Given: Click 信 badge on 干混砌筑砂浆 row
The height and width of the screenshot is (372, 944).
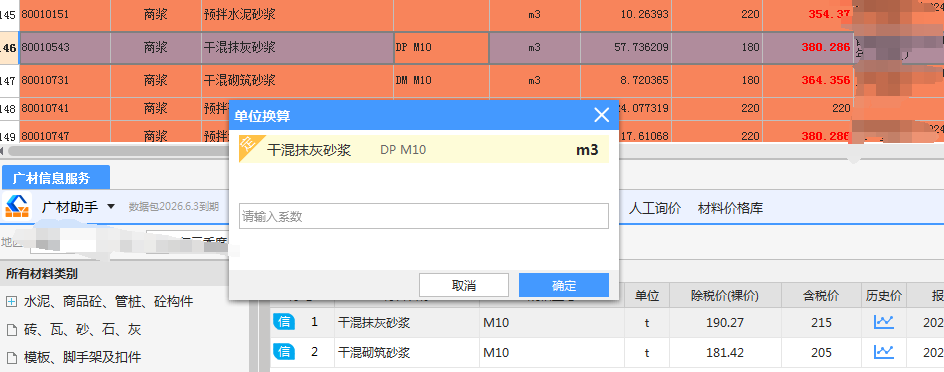Looking at the screenshot, I should click(x=284, y=351).
